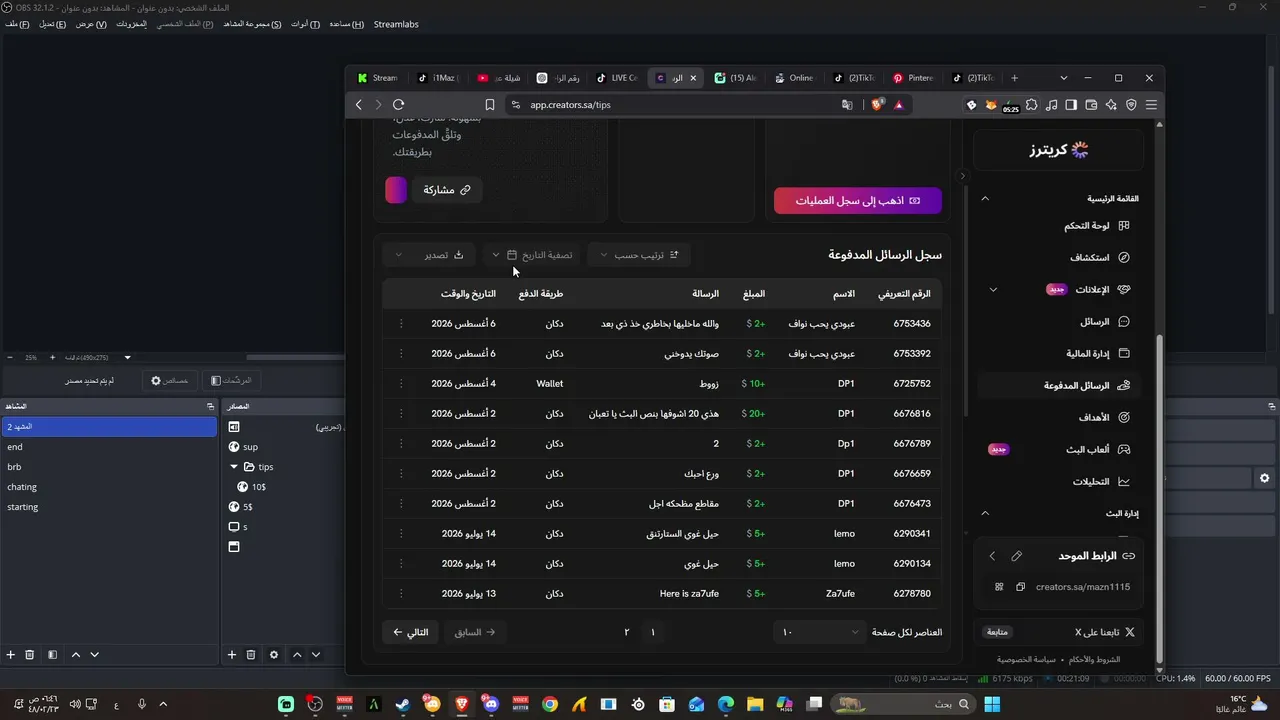Open Chrome from Windows taskbar
The width and height of the screenshot is (1280, 720).
click(550, 705)
